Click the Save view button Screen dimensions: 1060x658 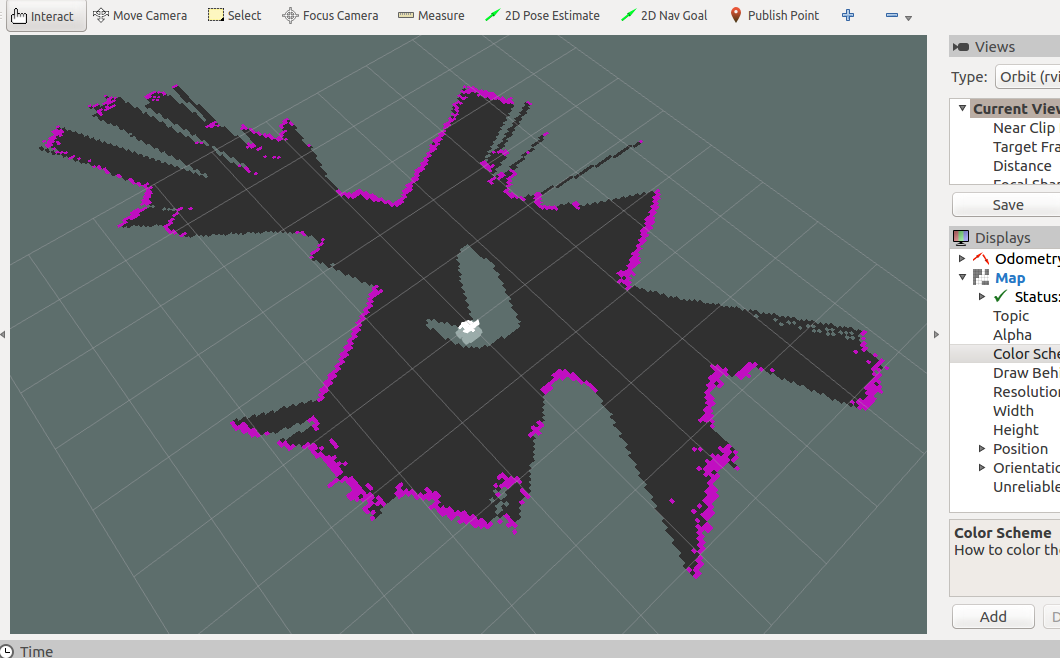click(x=1007, y=205)
